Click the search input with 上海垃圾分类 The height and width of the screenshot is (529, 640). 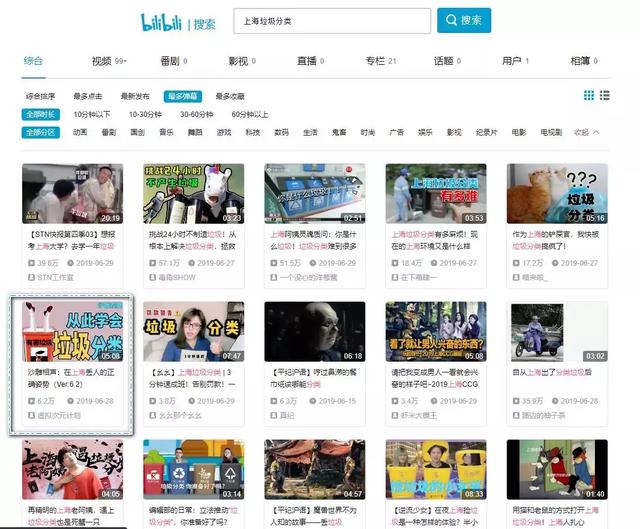click(x=332, y=21)
